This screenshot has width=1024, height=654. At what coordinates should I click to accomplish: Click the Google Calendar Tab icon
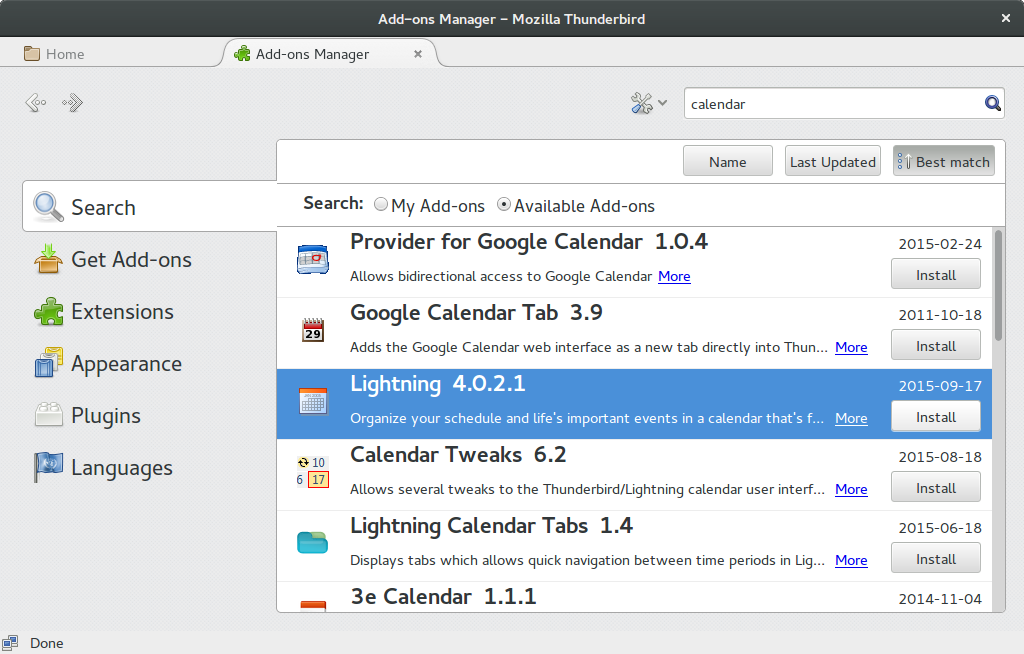coord(313,330)
